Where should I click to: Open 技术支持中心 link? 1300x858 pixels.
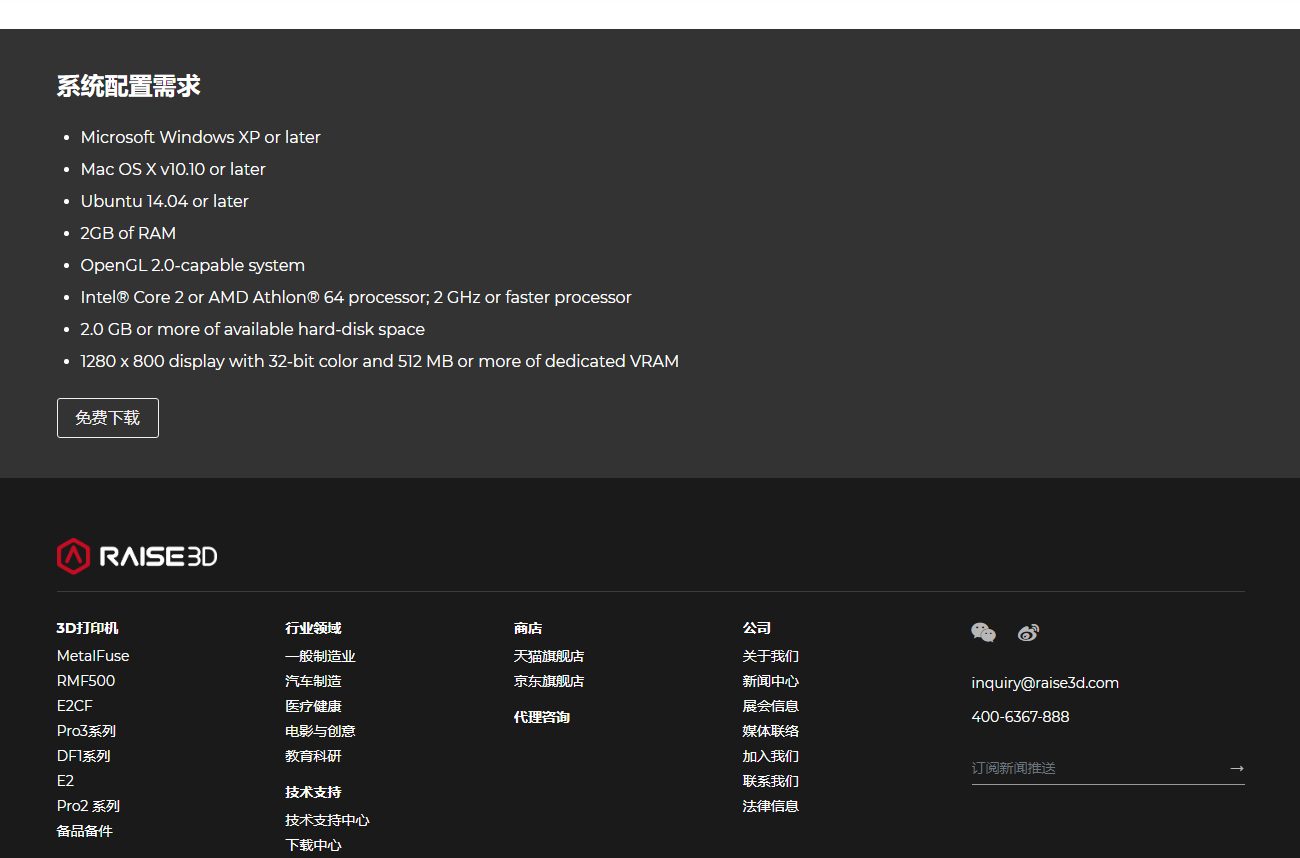(327, 820)
